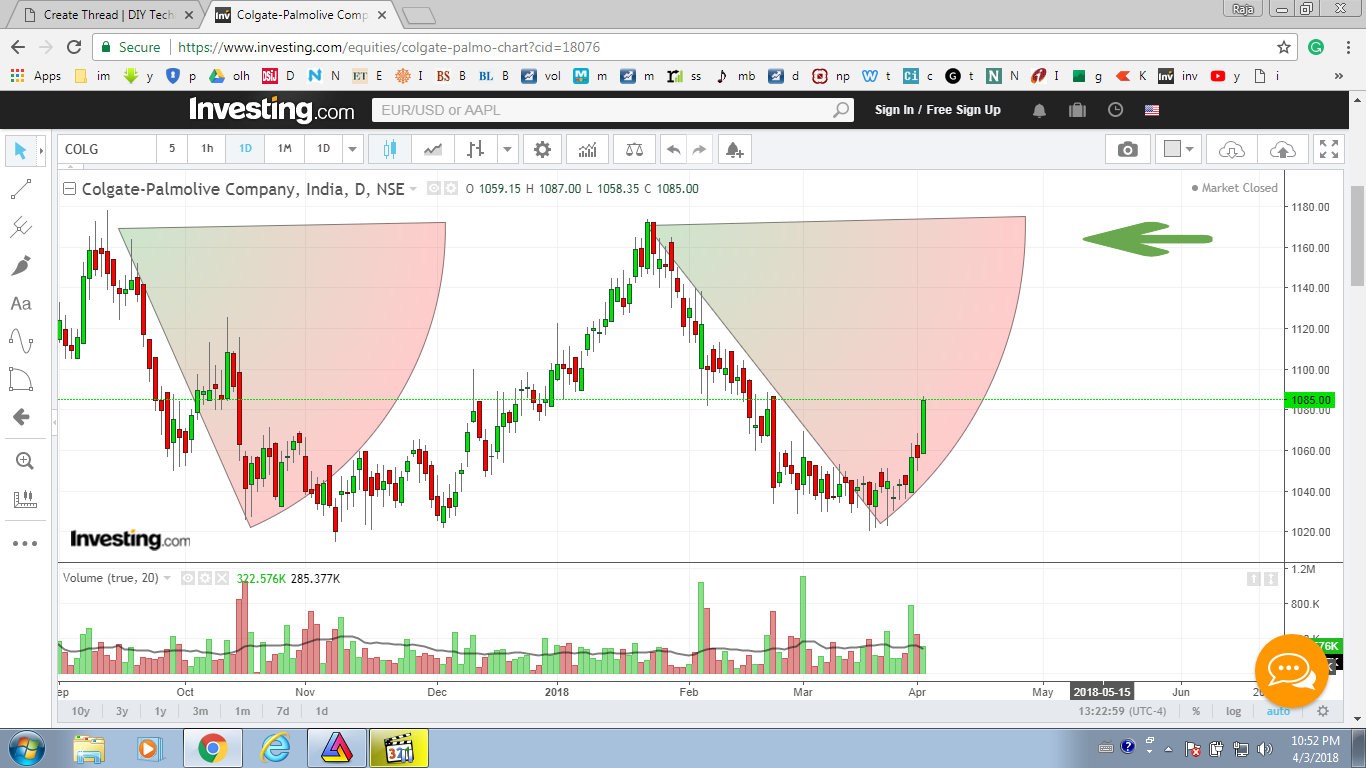Load chart layout from cloud

pyautogui.click(x=1232, y=149)
